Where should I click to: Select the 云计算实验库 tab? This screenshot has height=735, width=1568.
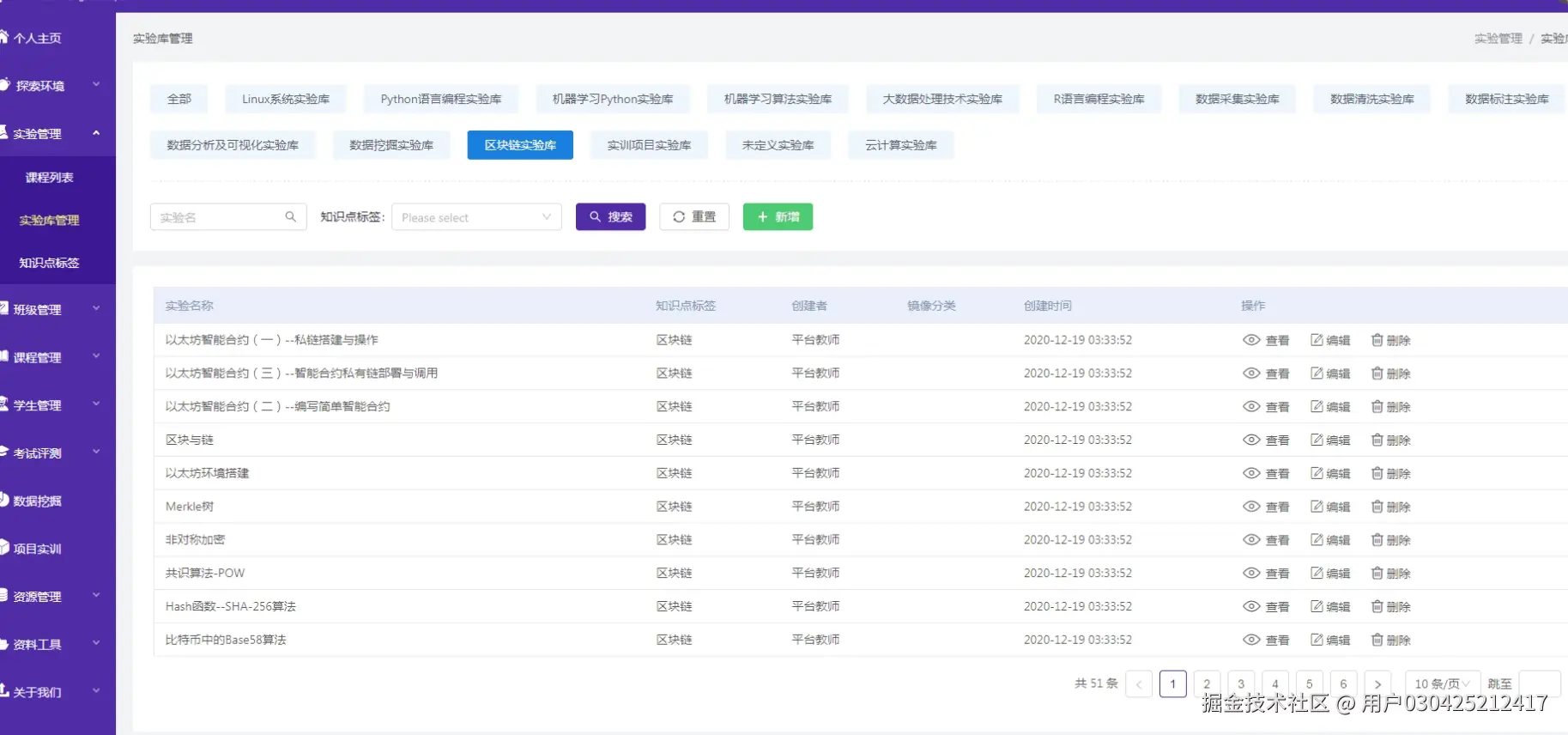tap(901, 145)
